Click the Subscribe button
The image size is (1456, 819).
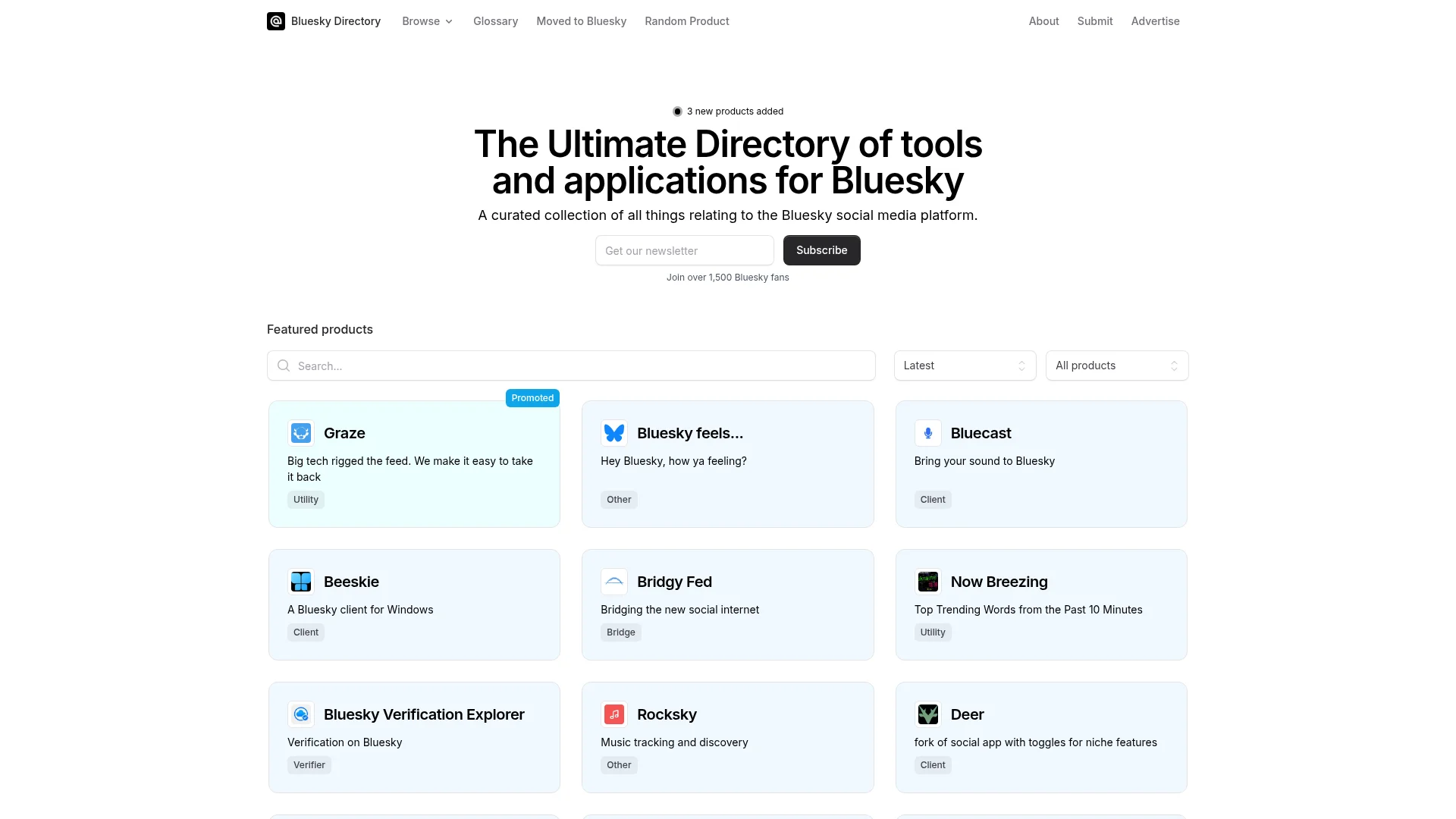pos(821,250)
